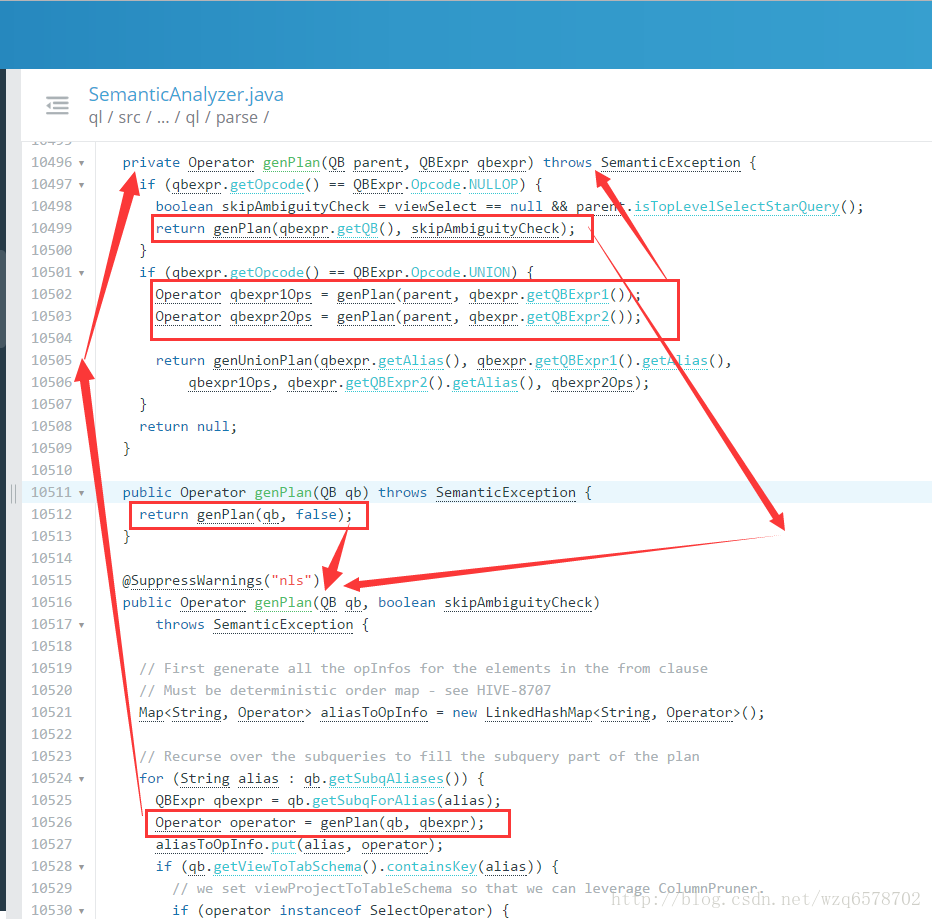Click genPlan definition on line 10496

pyautogui.click(x=291, y=163)
